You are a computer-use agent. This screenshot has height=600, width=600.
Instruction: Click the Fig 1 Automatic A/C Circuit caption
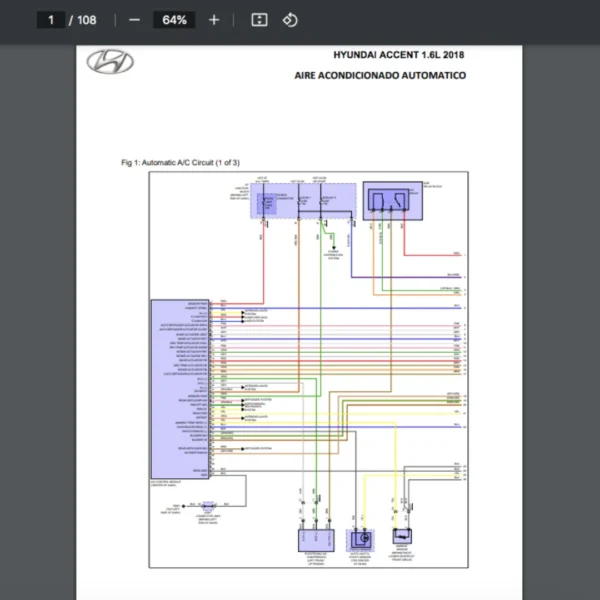coord(180,161)
